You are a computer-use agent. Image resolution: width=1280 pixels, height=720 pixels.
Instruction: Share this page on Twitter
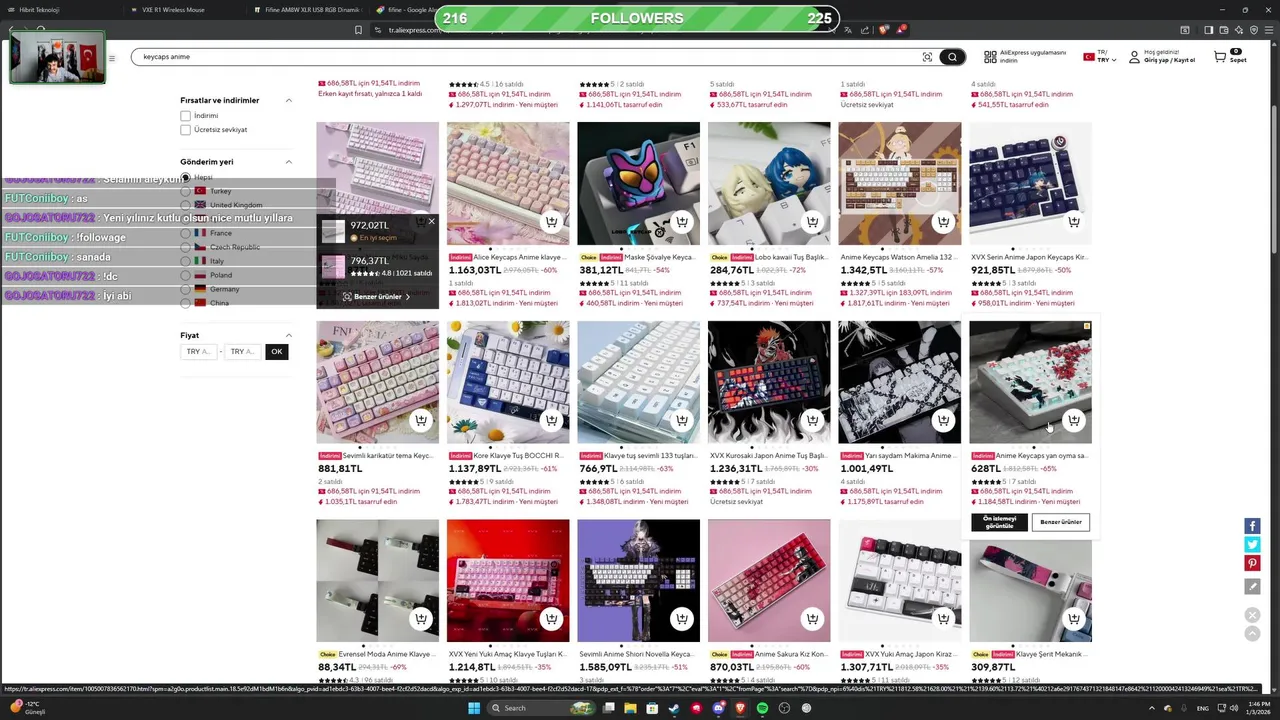point(1252,545)
